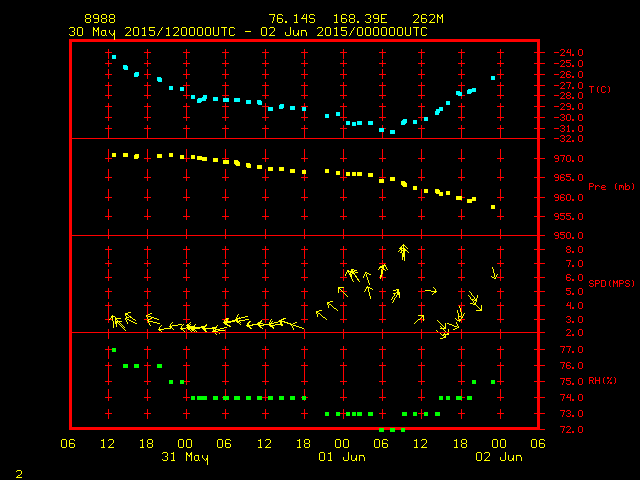Click the page number 2 below the chart
The width and height of the screenshot is (640, 480).
click(x=19, y=474)
